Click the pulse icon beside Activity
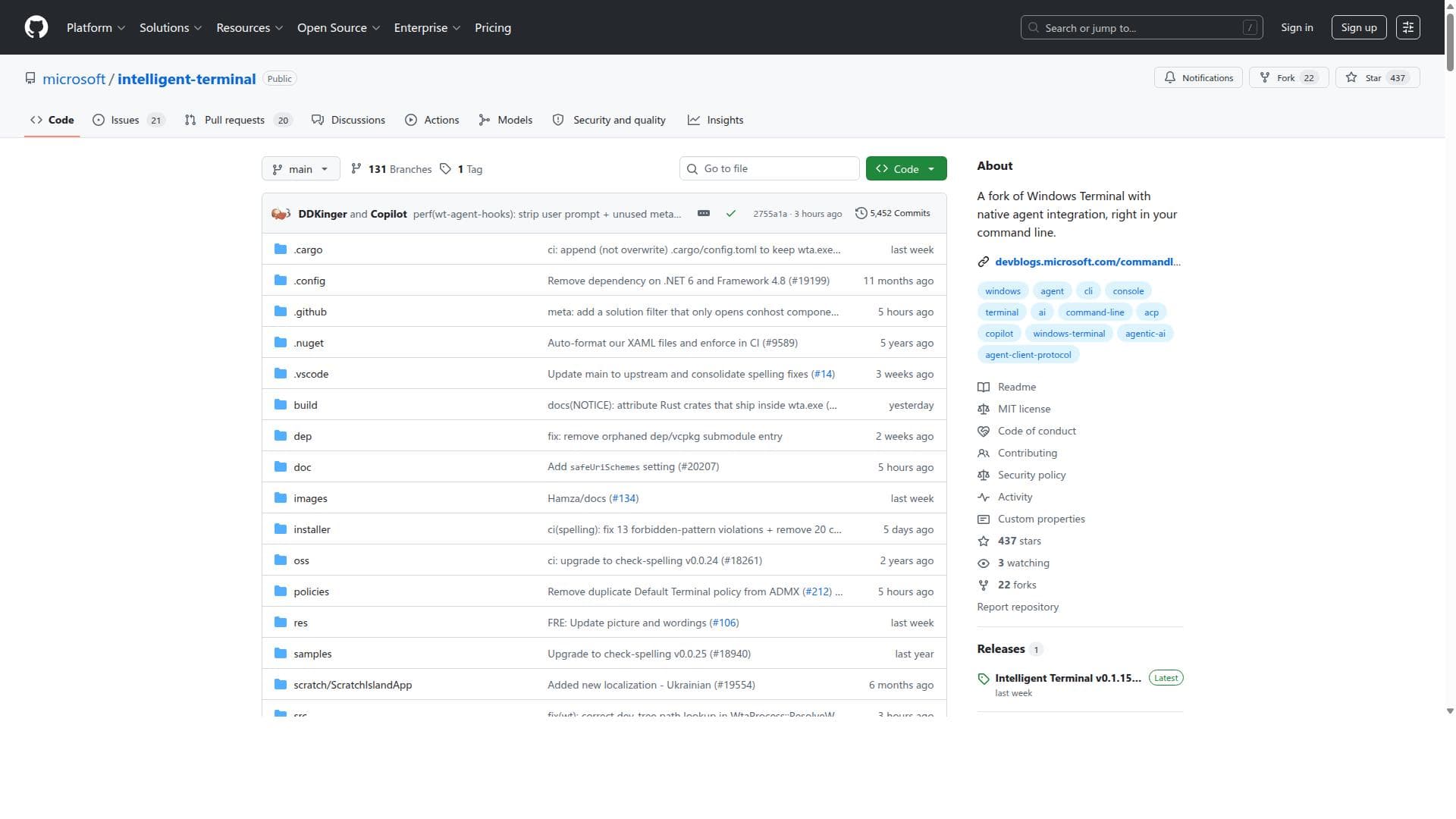 click(984, 497)
